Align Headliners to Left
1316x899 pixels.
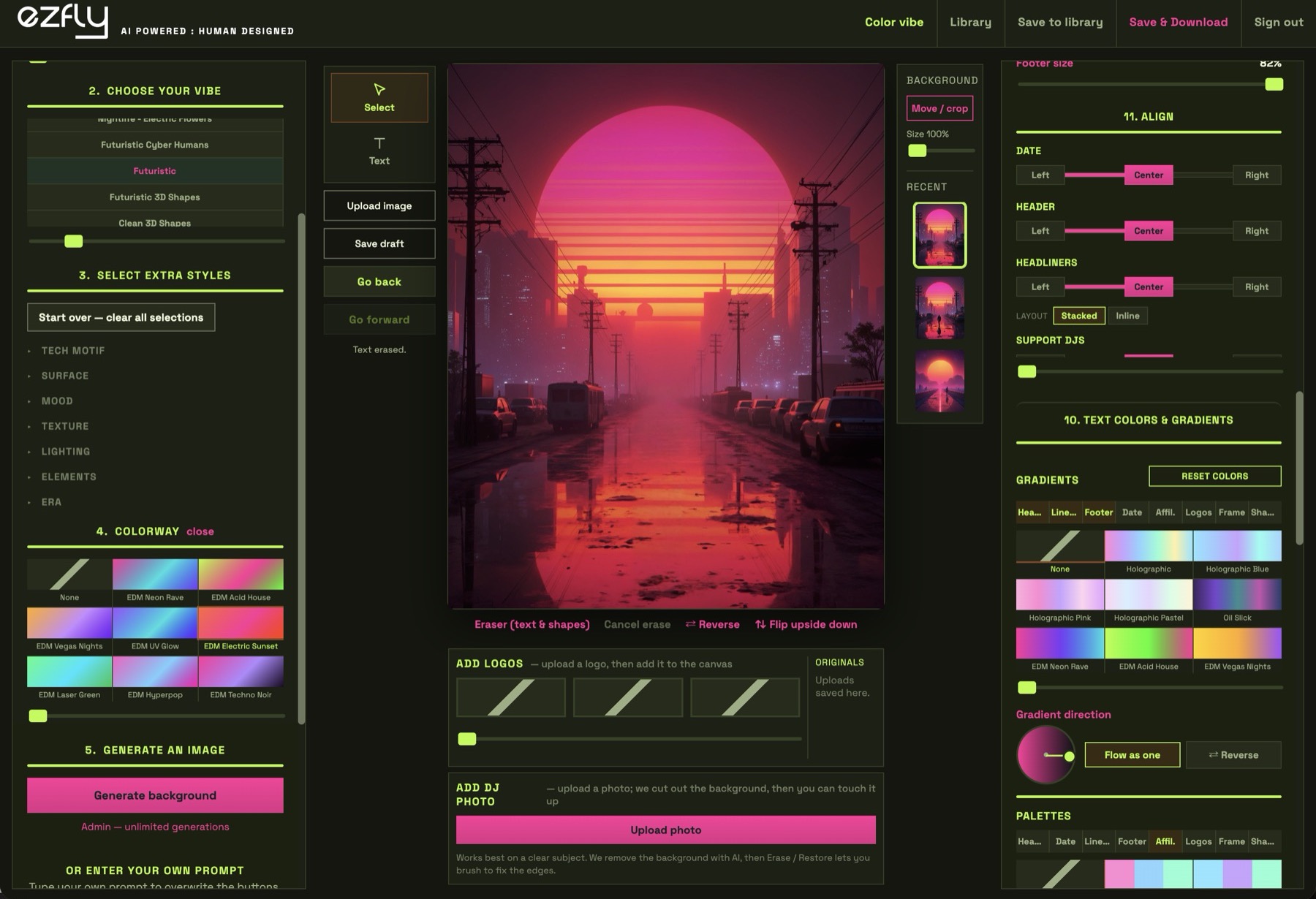1040,287
